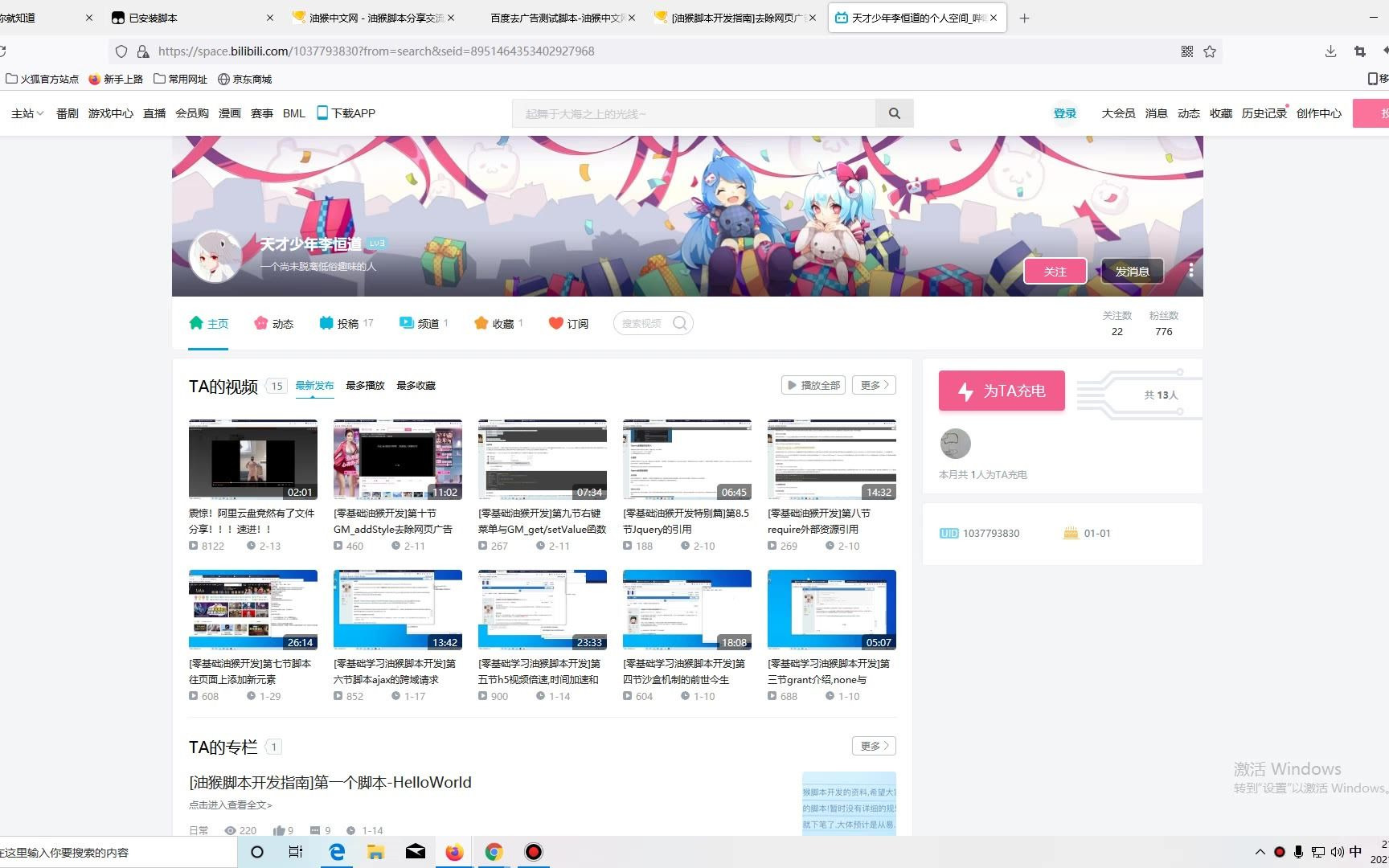Switch to 百度去广告测试脚本 browser tab
Image resolution: width=1389 pixels, height=868 pixels.
[x=558, y=18]
